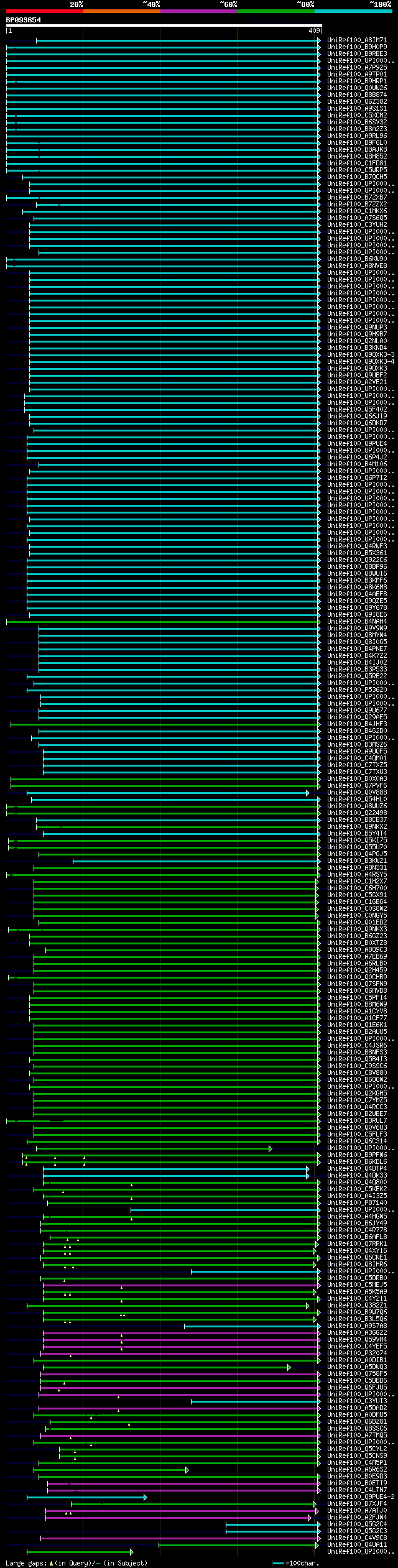Image resolution: width=398 pixels, height=1568 pixels.
Task: Click the UniRef100_Q4RWF3 label
Action: tap(357, 546)
